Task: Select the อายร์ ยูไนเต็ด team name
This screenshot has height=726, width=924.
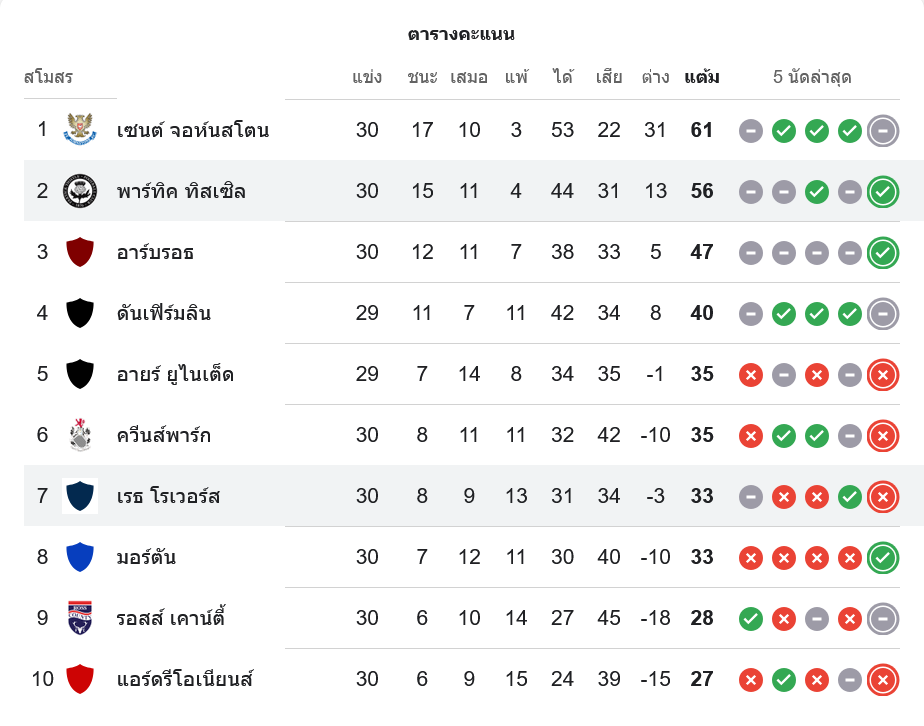Action: click(x=175, y=374)
